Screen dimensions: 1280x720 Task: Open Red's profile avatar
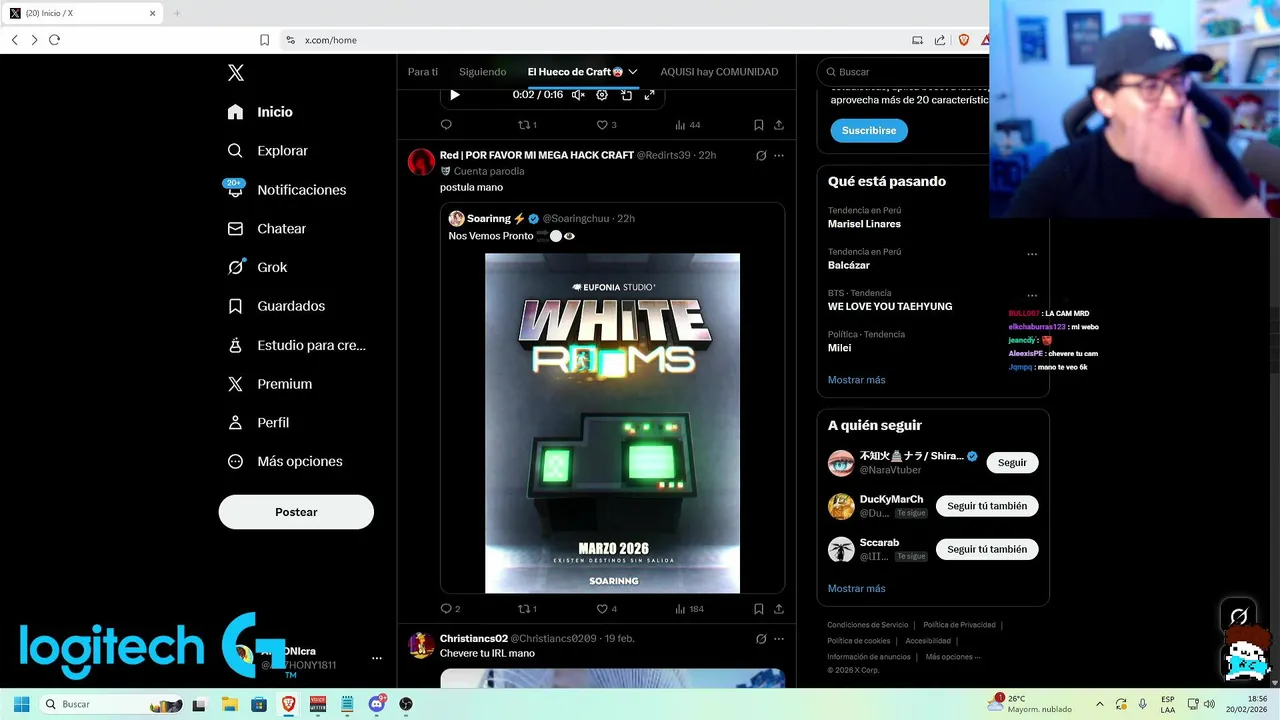click(x=421, y=162)
